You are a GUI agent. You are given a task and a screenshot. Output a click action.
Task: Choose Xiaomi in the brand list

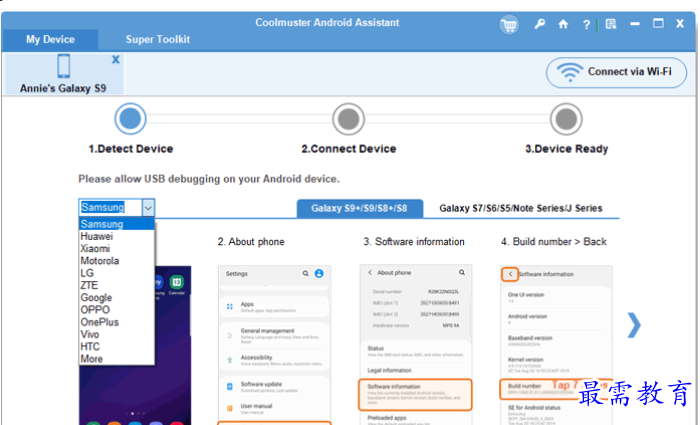(x=117, y=249)
